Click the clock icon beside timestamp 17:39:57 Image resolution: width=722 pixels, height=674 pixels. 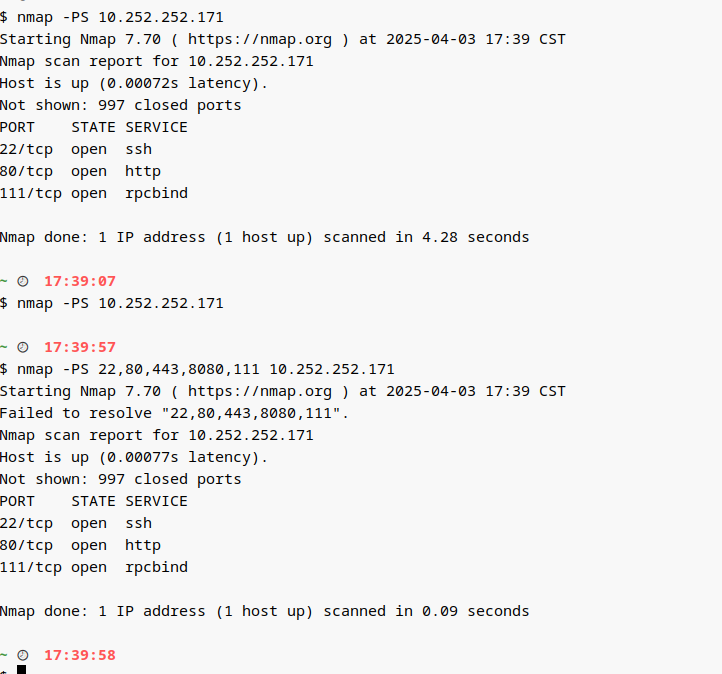(24, 348)
